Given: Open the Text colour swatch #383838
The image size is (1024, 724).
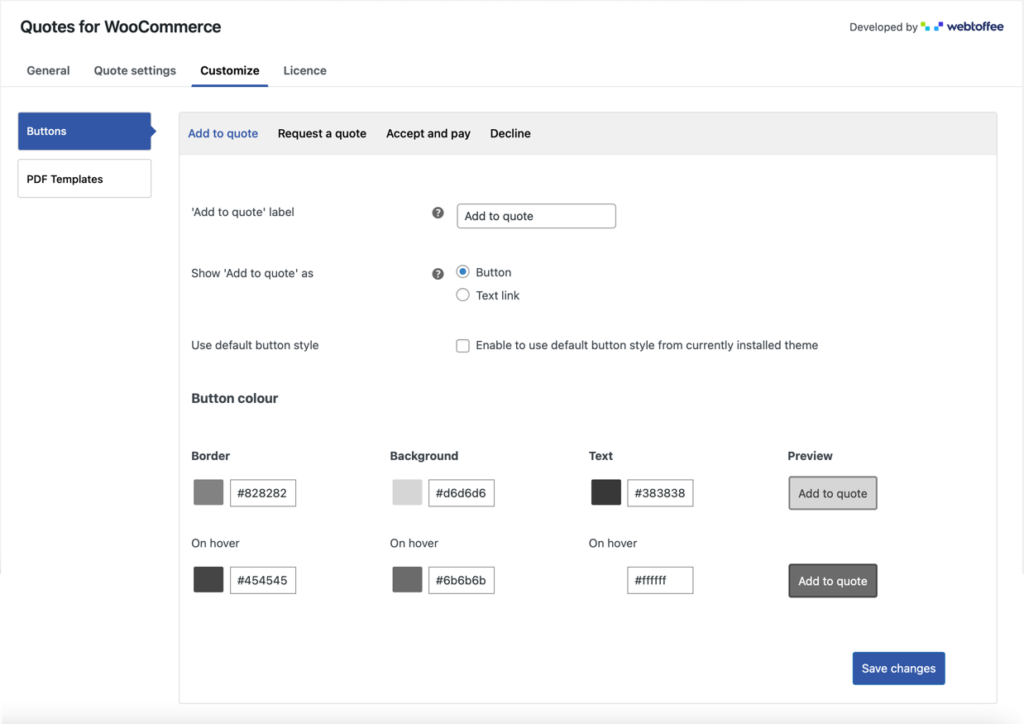Looking at the screenshot, I should pos(606,493).
